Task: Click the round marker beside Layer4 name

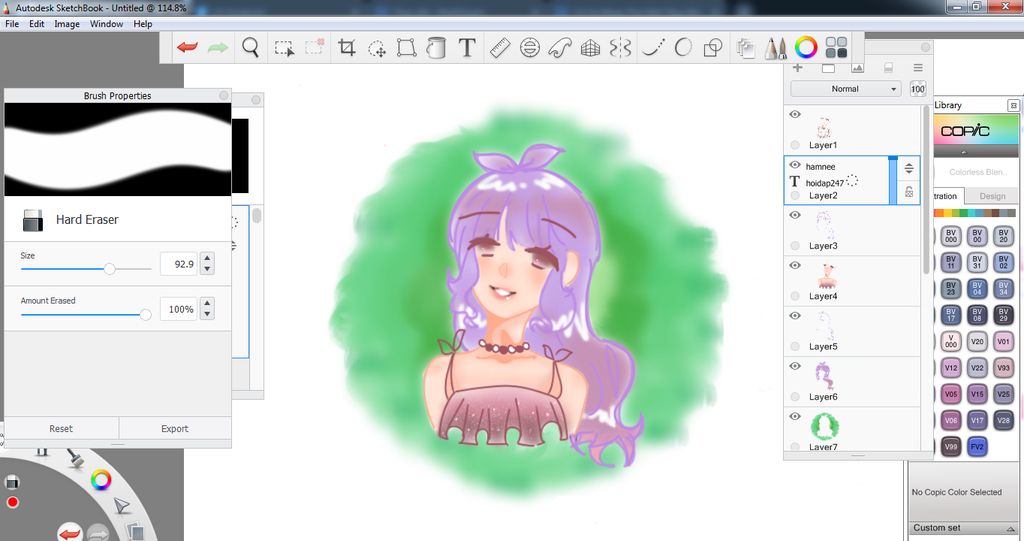Action: click(795, 296)
